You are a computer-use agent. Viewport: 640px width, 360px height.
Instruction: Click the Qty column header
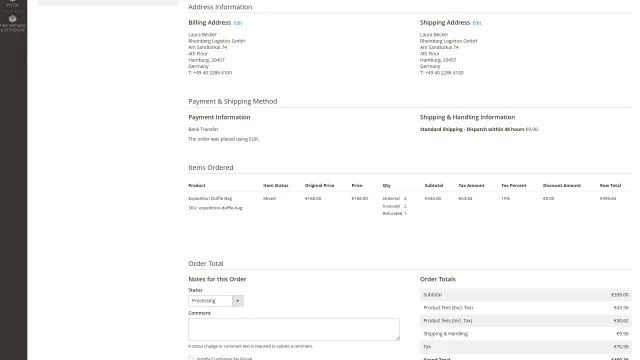387,185
